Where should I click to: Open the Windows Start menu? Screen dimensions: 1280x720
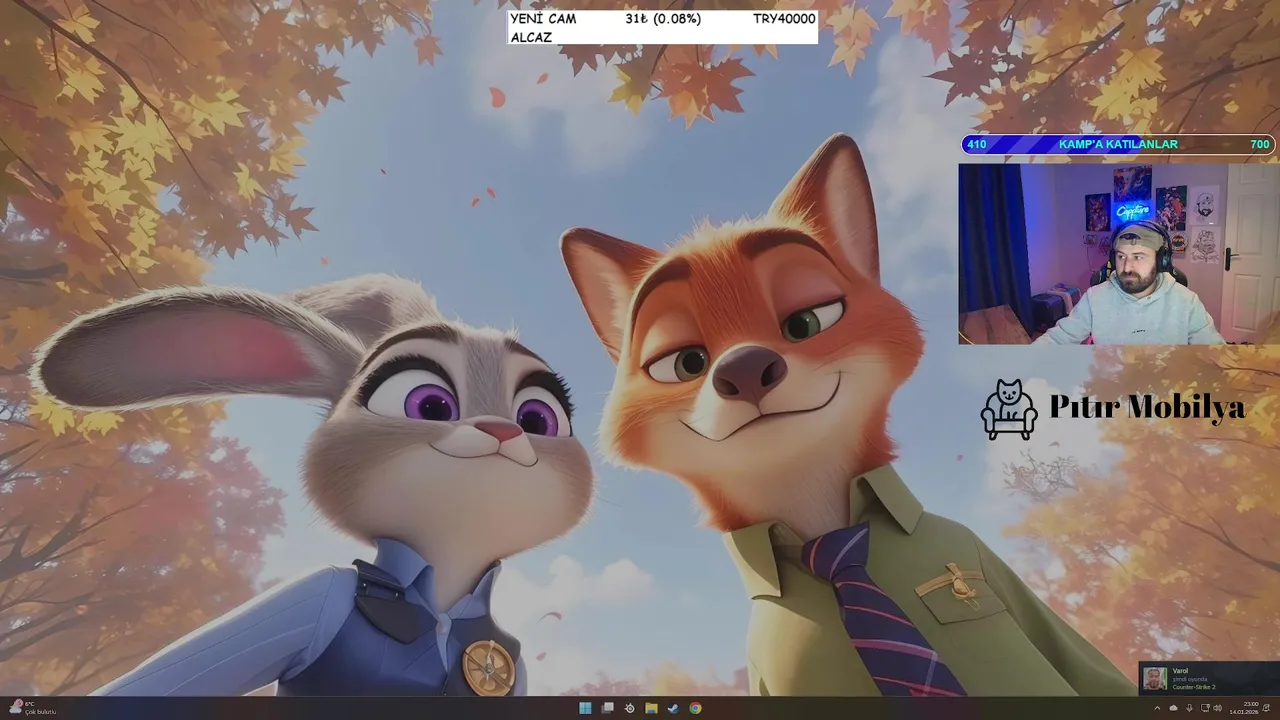click(x=585, y=708)
